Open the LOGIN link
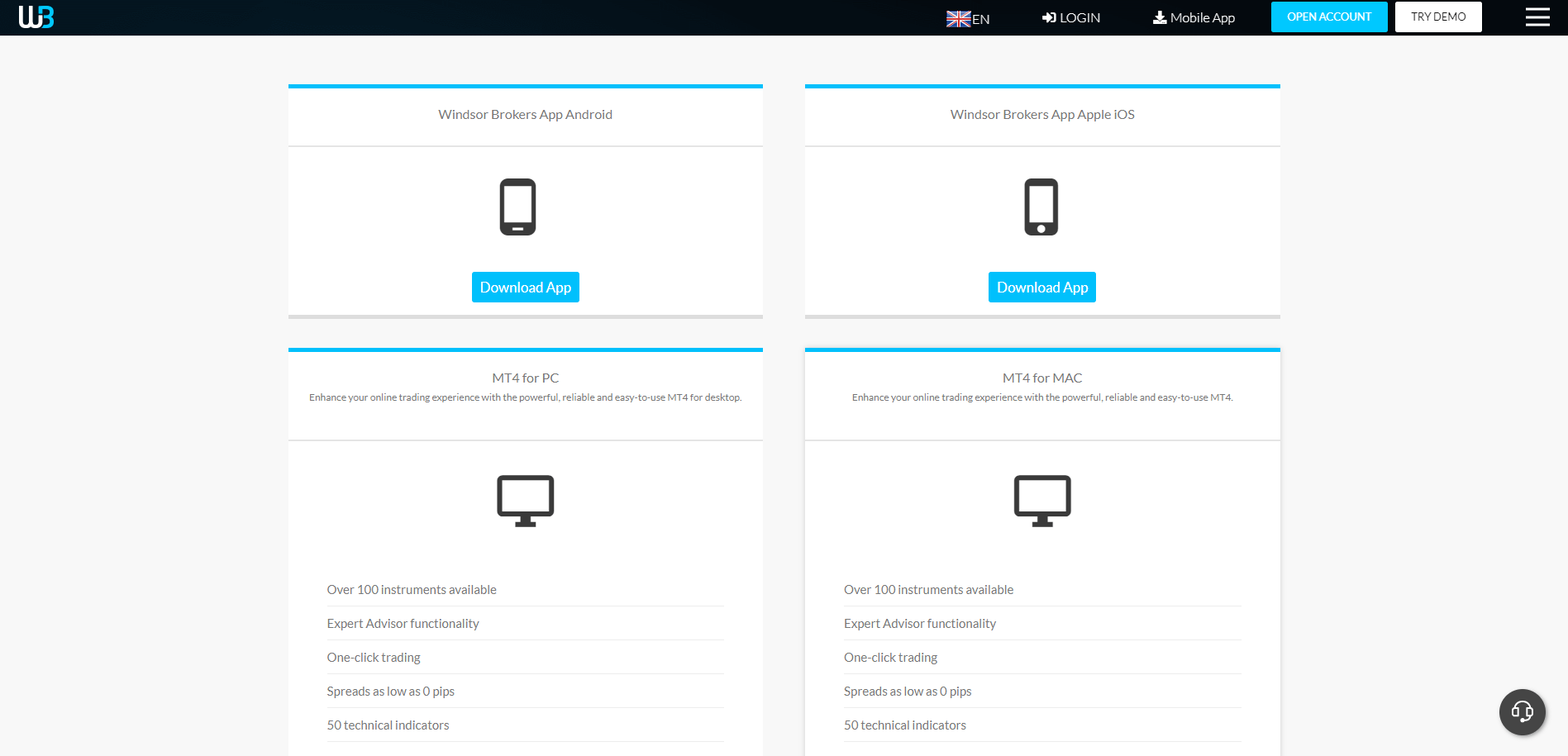Screen dimensions: 1568x756 pyautogui.click(x=1071, y=17)
